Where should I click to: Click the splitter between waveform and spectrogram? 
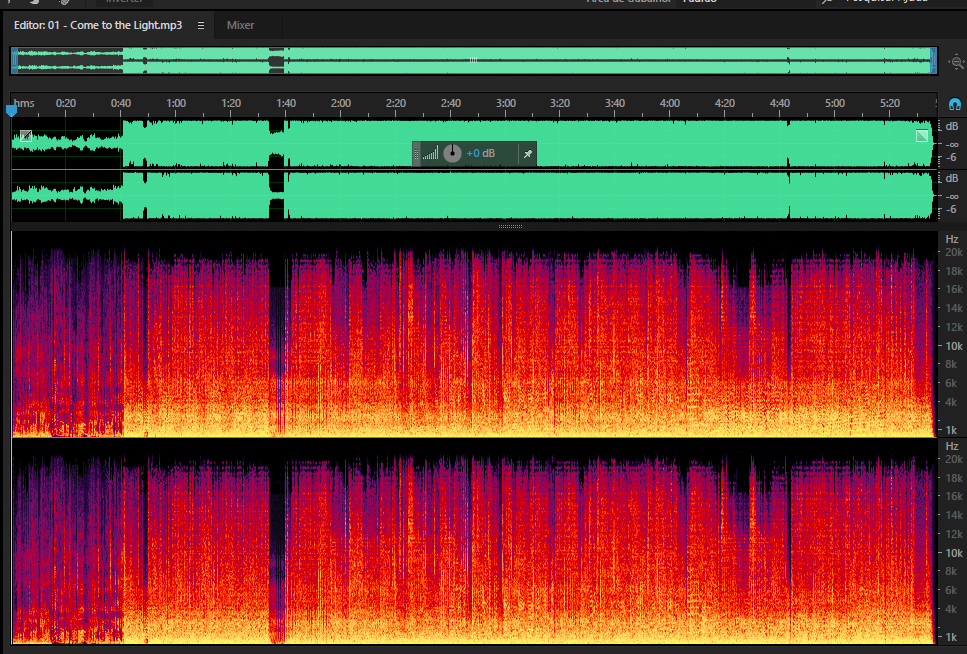510,226
